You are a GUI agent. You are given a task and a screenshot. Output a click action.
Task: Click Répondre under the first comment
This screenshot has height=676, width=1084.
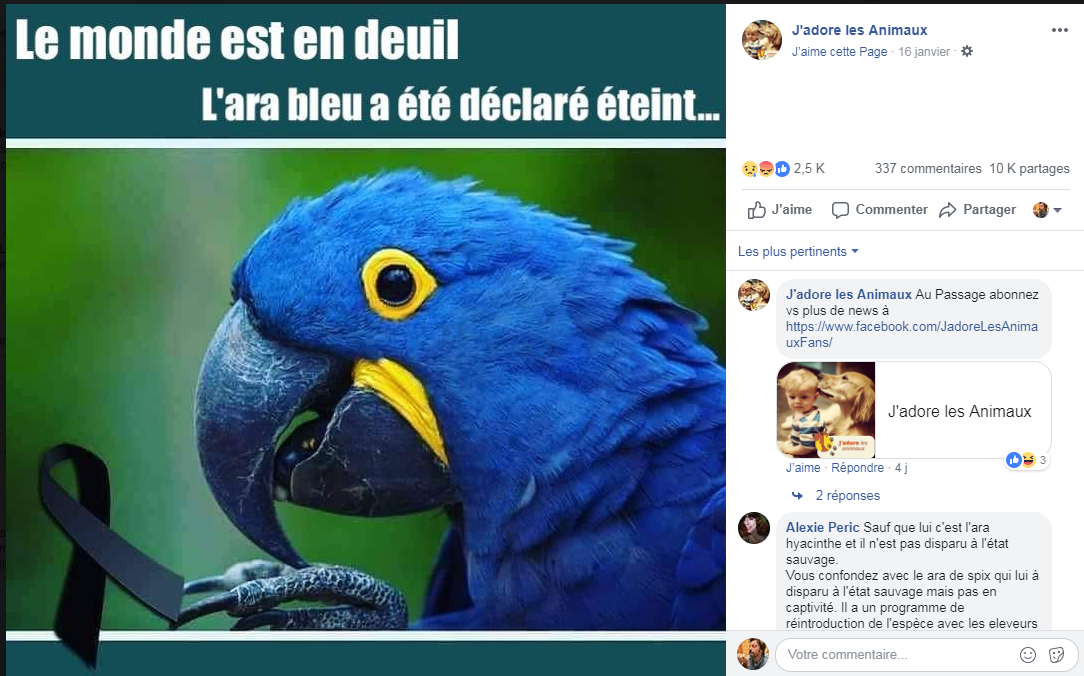click(857, 468)
